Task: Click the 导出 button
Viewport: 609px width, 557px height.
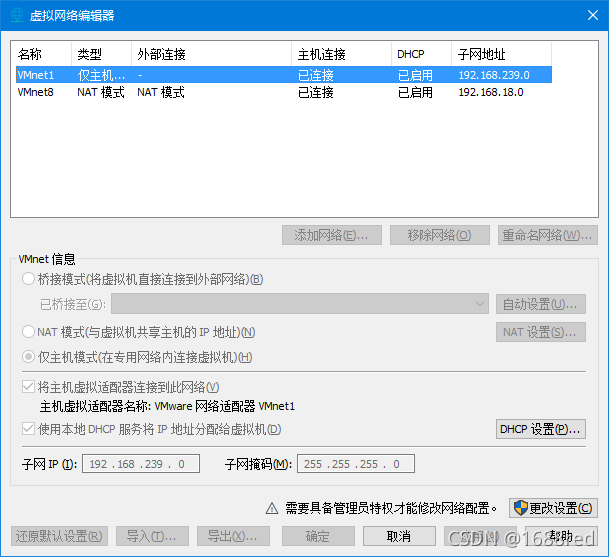Action: [x=233, y=536]
